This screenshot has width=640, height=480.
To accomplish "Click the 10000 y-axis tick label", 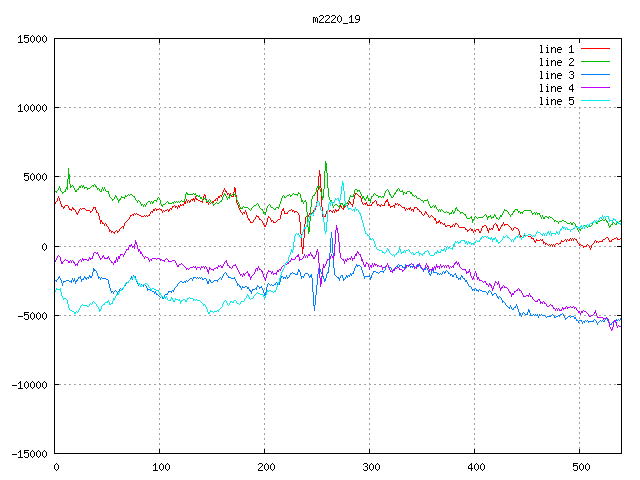I will (32, 108).
